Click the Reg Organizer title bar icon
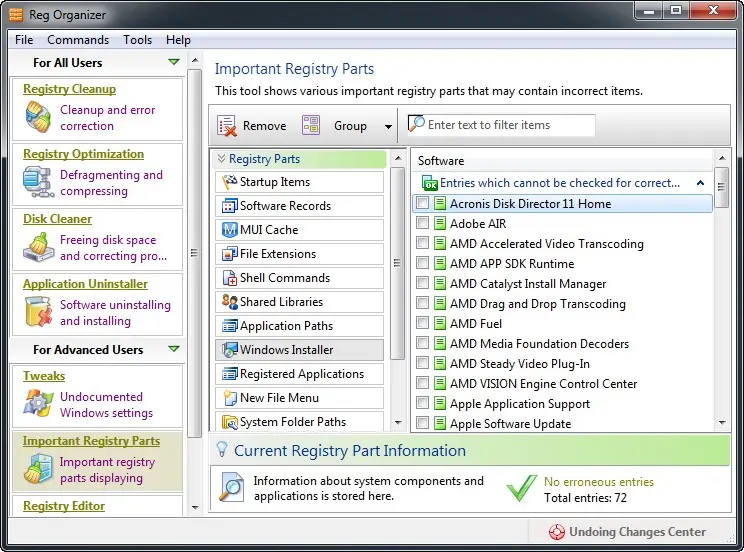 click(x=16, y=15)
